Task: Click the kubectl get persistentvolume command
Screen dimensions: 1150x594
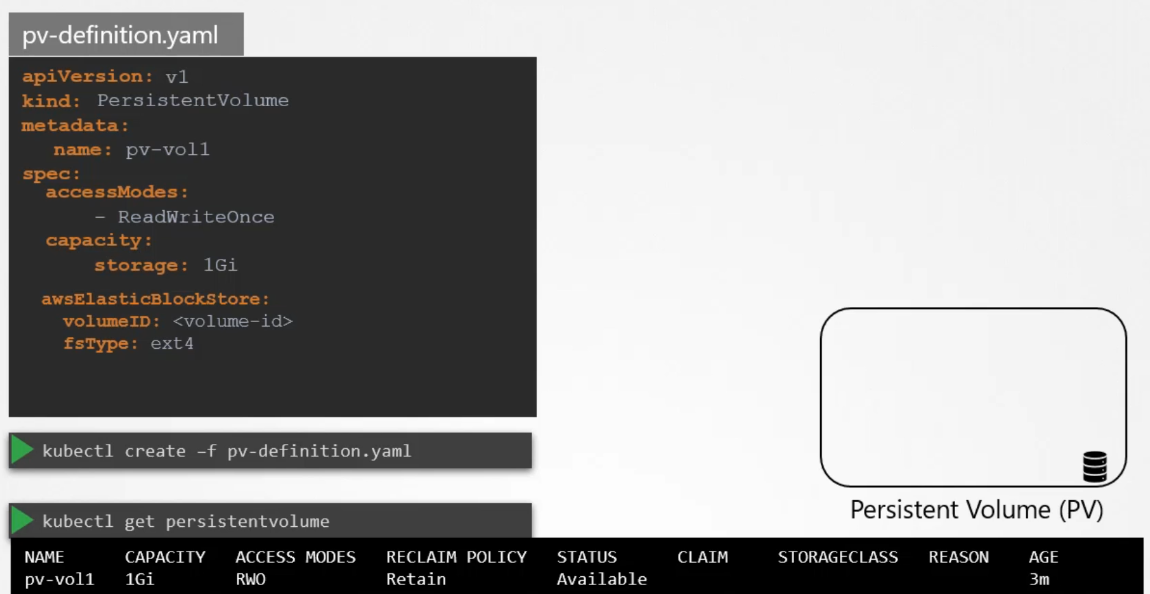Action: click(x=185, y=521)
